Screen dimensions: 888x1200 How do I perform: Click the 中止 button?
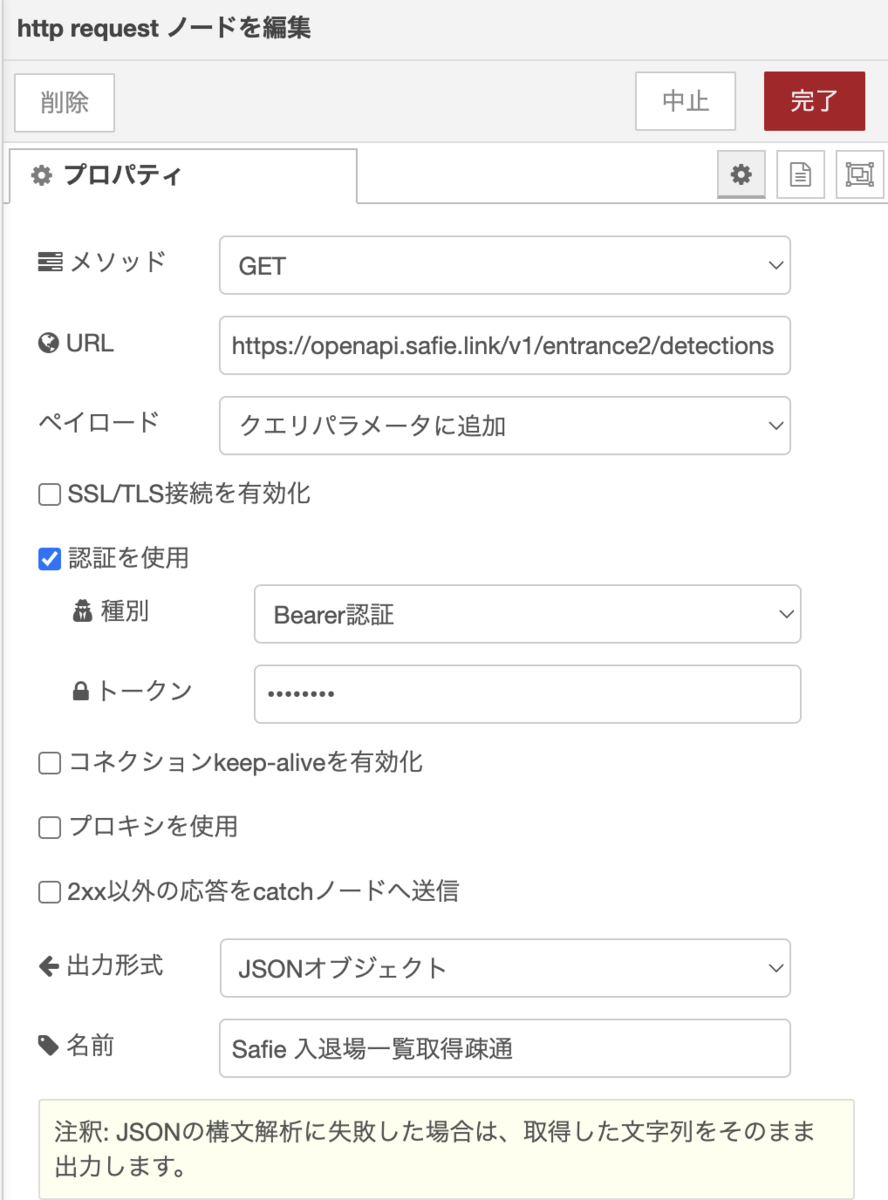686,101
